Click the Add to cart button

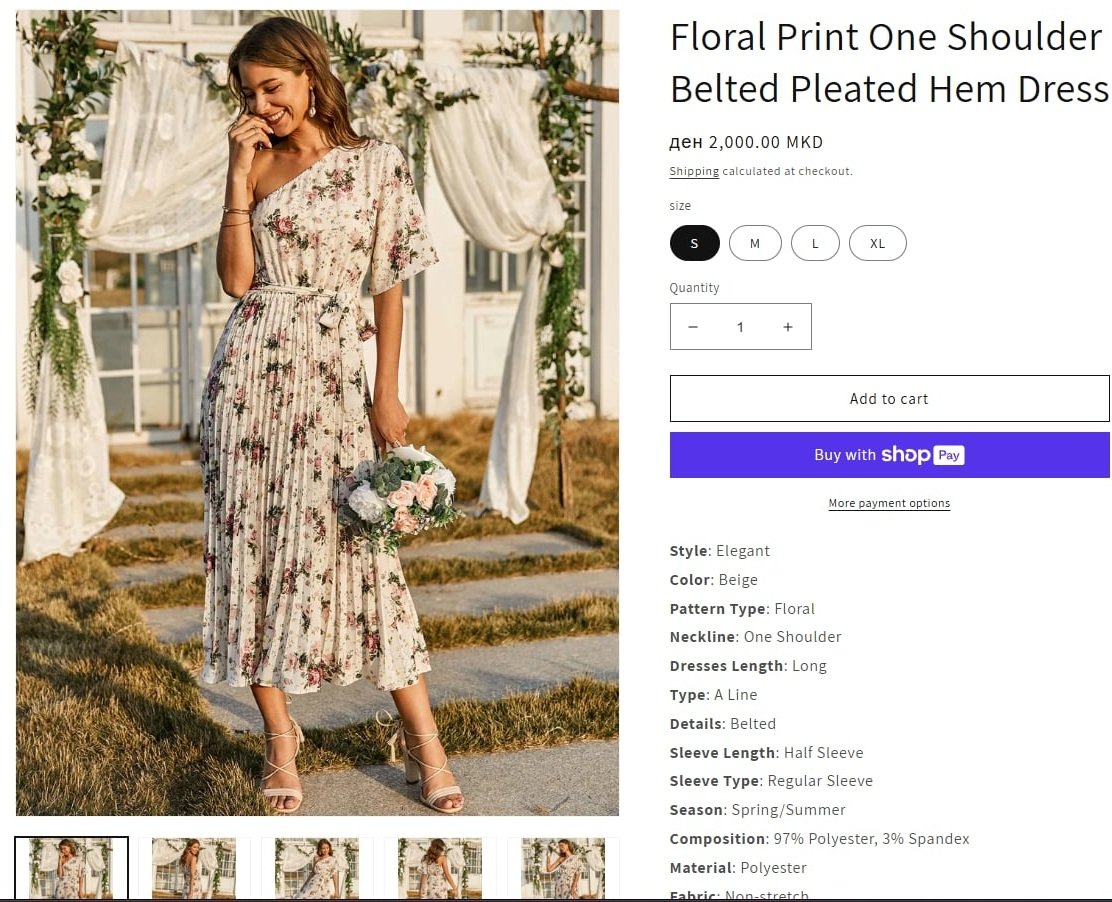coord(889,398)
